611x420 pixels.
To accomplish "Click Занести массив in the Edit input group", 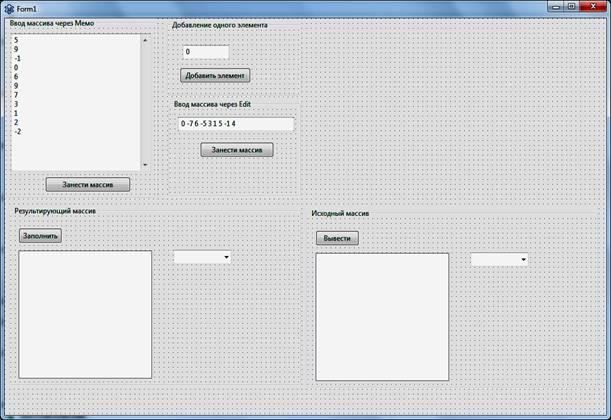I will 237,150.
